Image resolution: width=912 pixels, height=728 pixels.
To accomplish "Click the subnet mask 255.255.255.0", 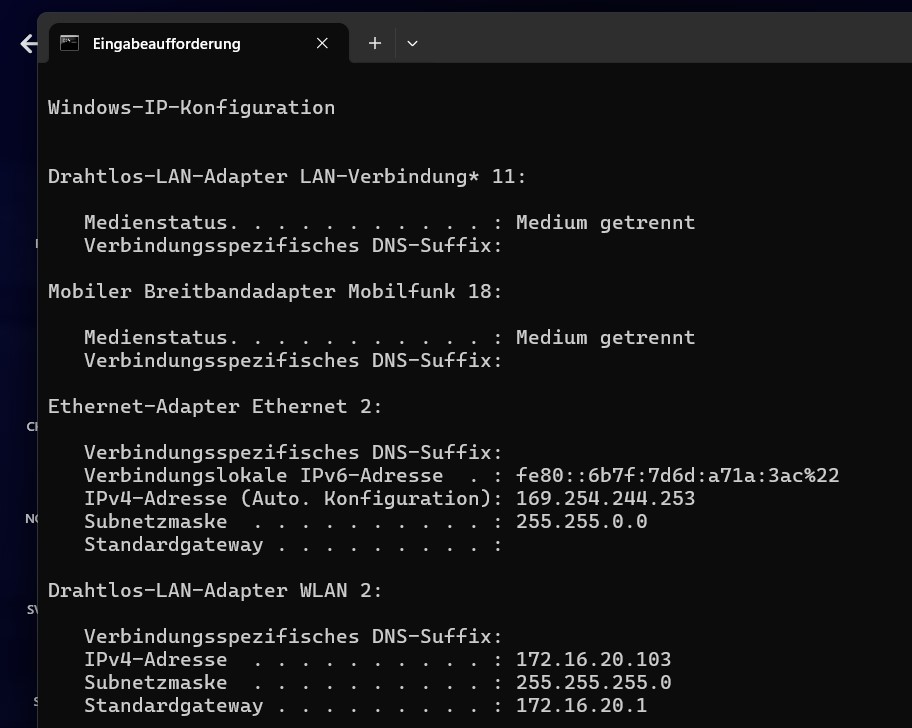I will [x=593, y=682].
